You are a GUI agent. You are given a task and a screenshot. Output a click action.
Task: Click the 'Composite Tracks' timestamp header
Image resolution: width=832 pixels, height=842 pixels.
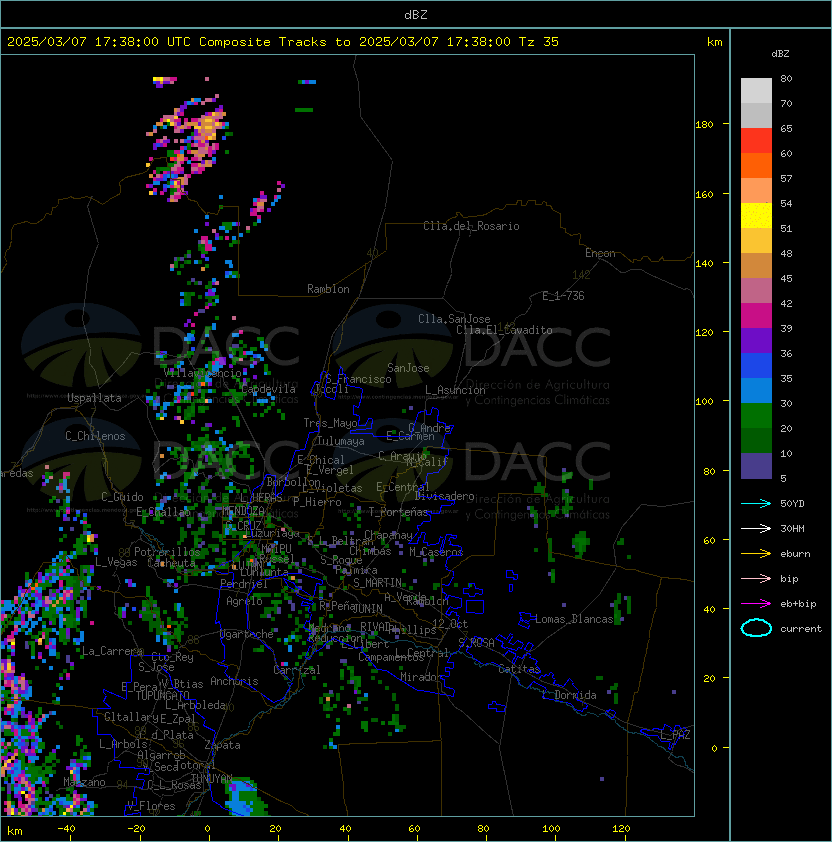283,42
